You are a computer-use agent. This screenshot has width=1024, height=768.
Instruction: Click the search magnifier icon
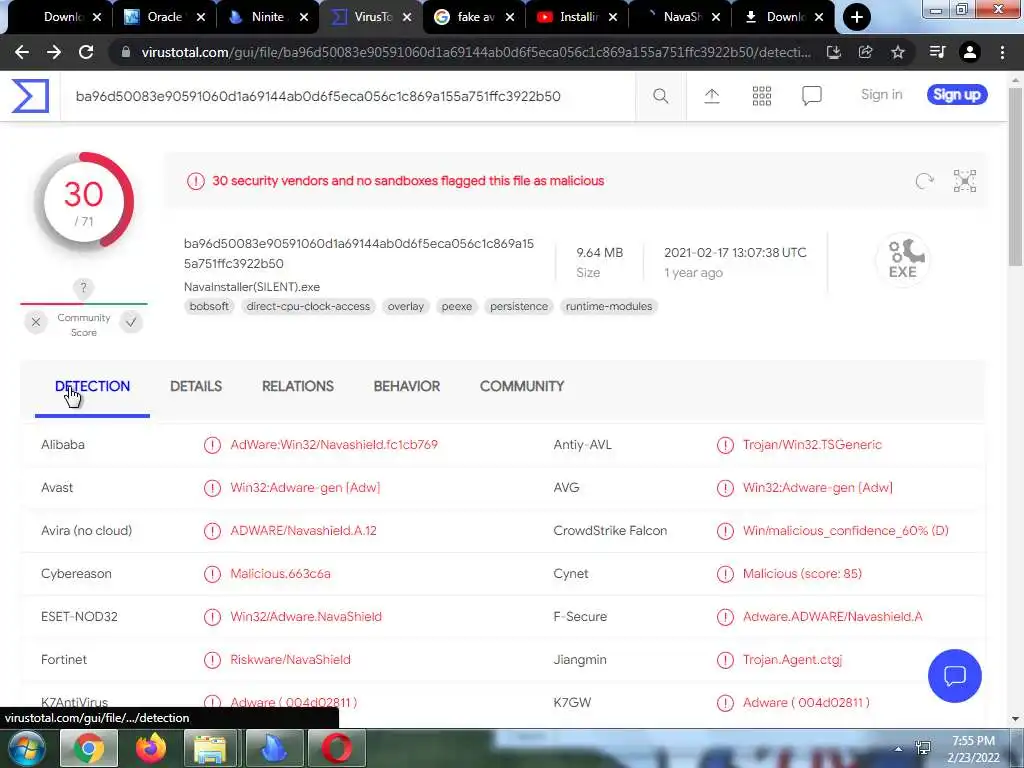[x=660, y=96]
